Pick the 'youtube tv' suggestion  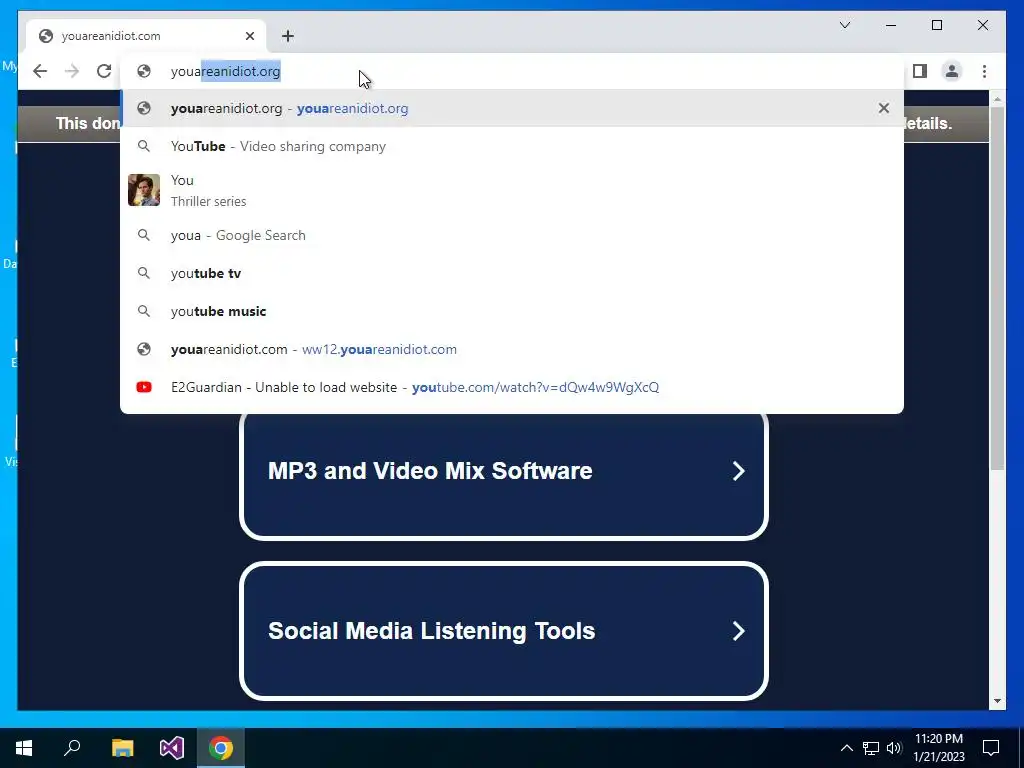point(512,273)
